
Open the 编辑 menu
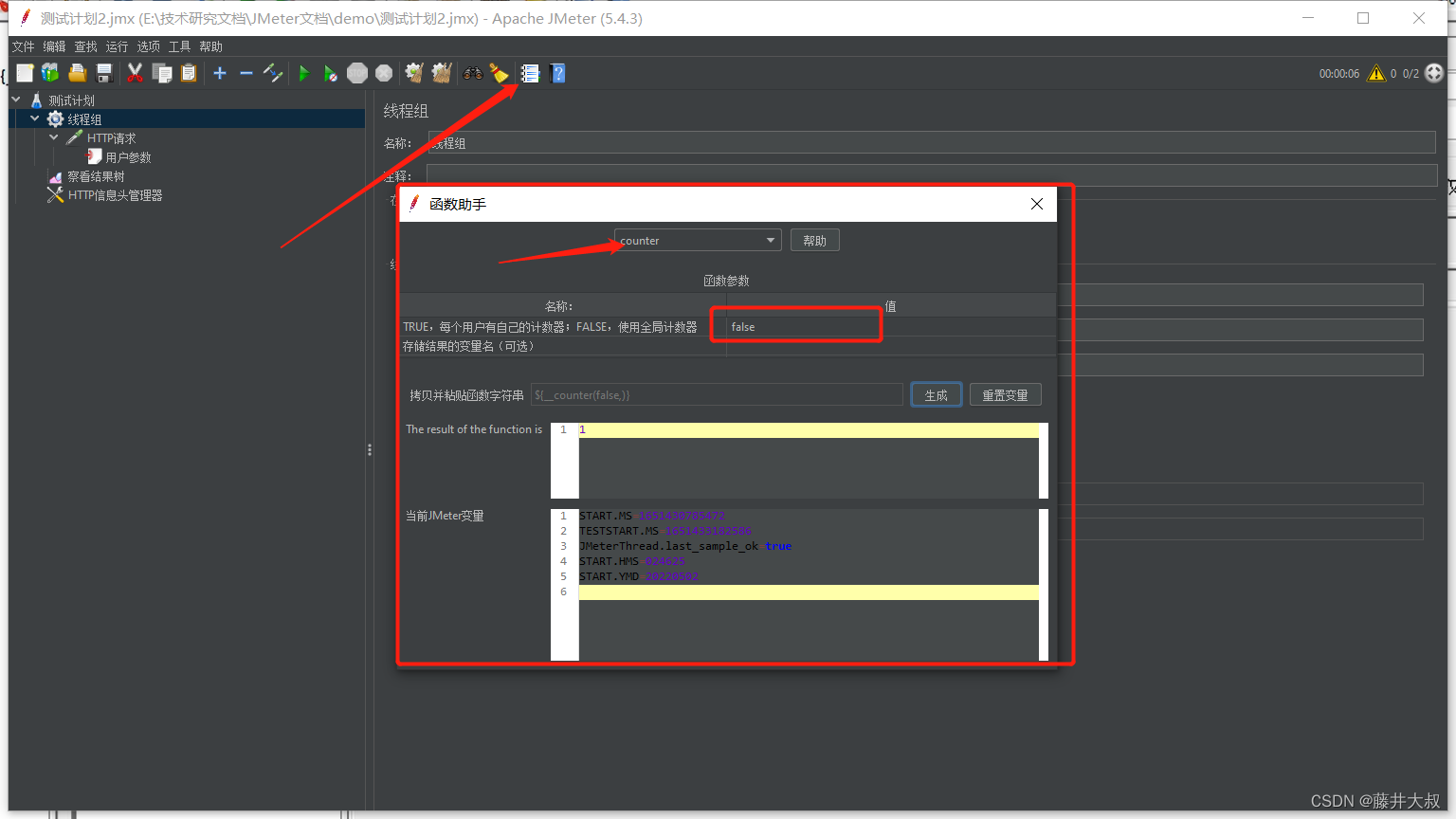[54, 46]
